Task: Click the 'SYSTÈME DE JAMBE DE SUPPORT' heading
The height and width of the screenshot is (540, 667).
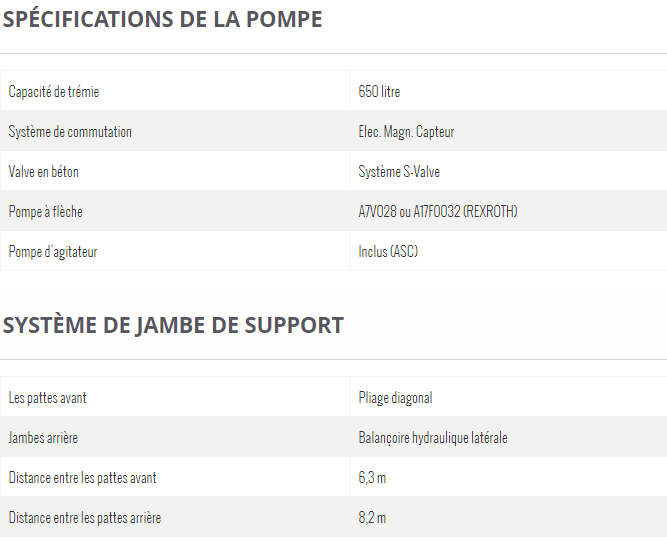Action: 173,326
